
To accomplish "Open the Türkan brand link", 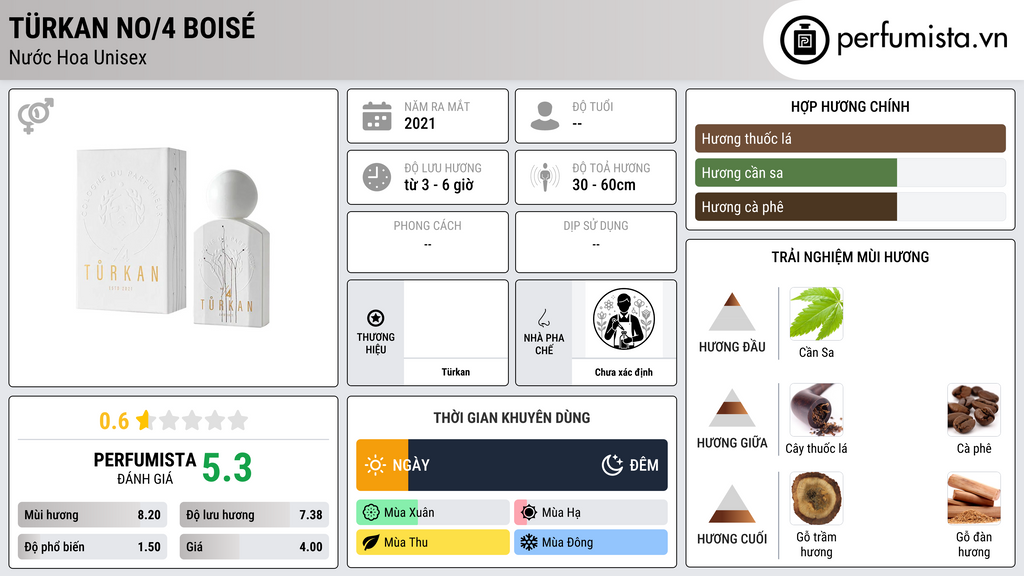I will [455, 372].
